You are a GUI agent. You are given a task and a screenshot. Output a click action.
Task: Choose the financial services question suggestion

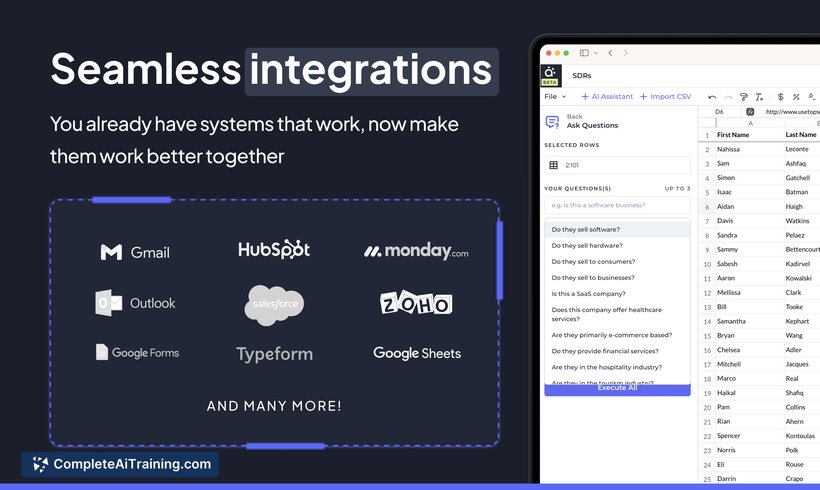(617, 351)
